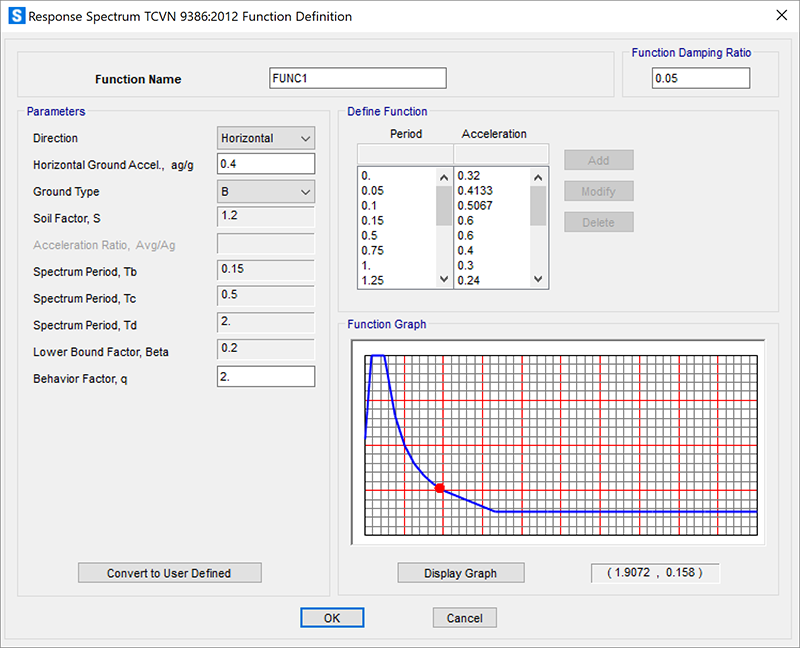Select period value 0.75 in the list
800x648 pixels.
373,251
